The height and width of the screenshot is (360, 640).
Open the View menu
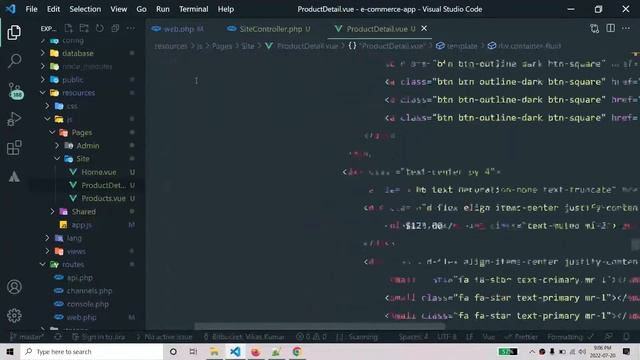119,9
